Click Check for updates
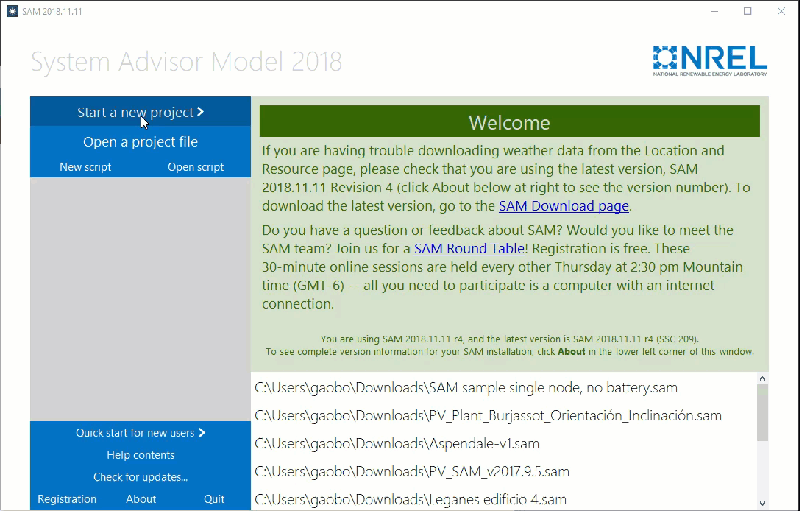The width and height of the screenshot is (800, 511). click(x=140, y=477)
